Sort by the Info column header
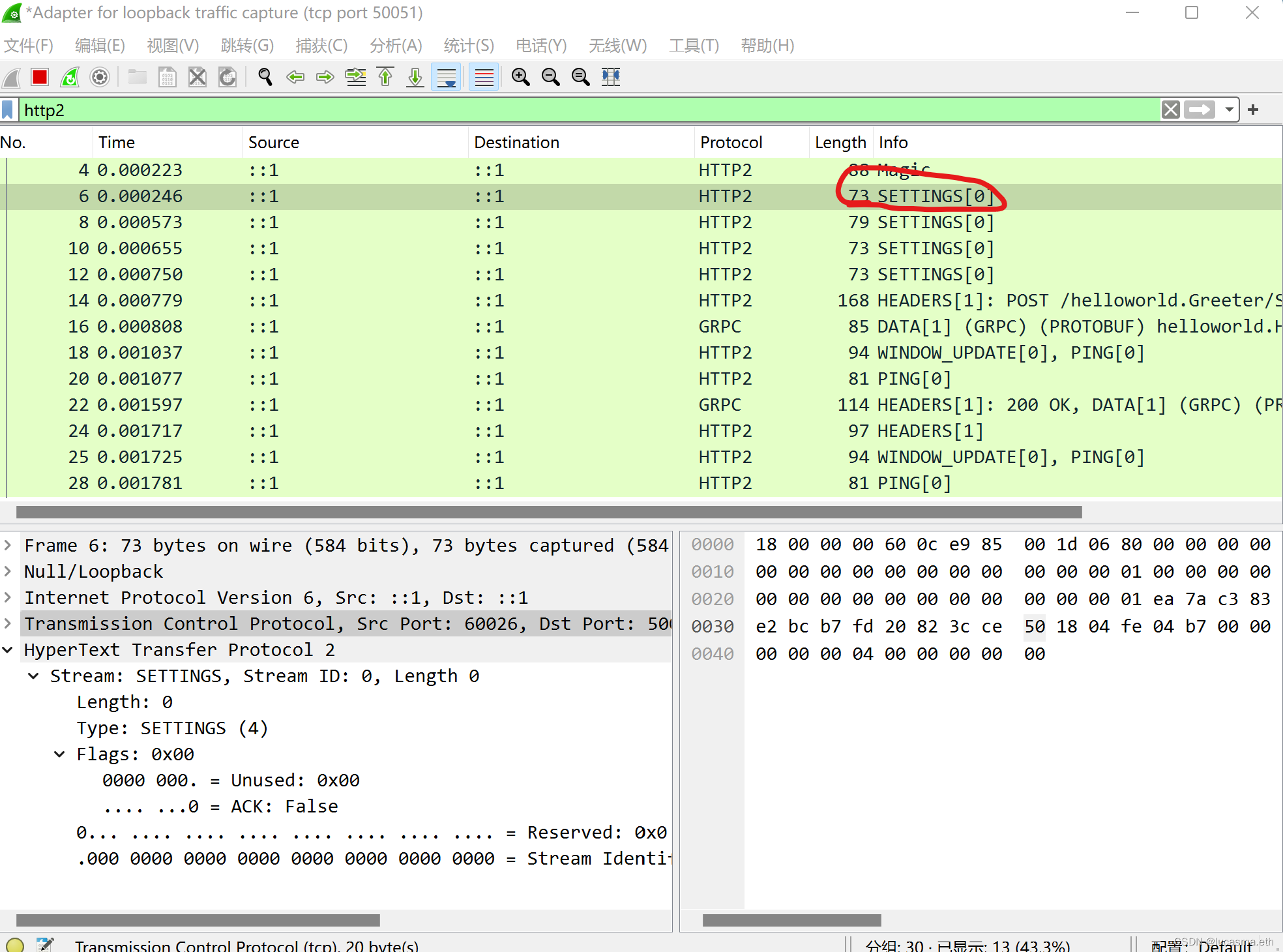1283x952 pixels. coord(1078,142)
